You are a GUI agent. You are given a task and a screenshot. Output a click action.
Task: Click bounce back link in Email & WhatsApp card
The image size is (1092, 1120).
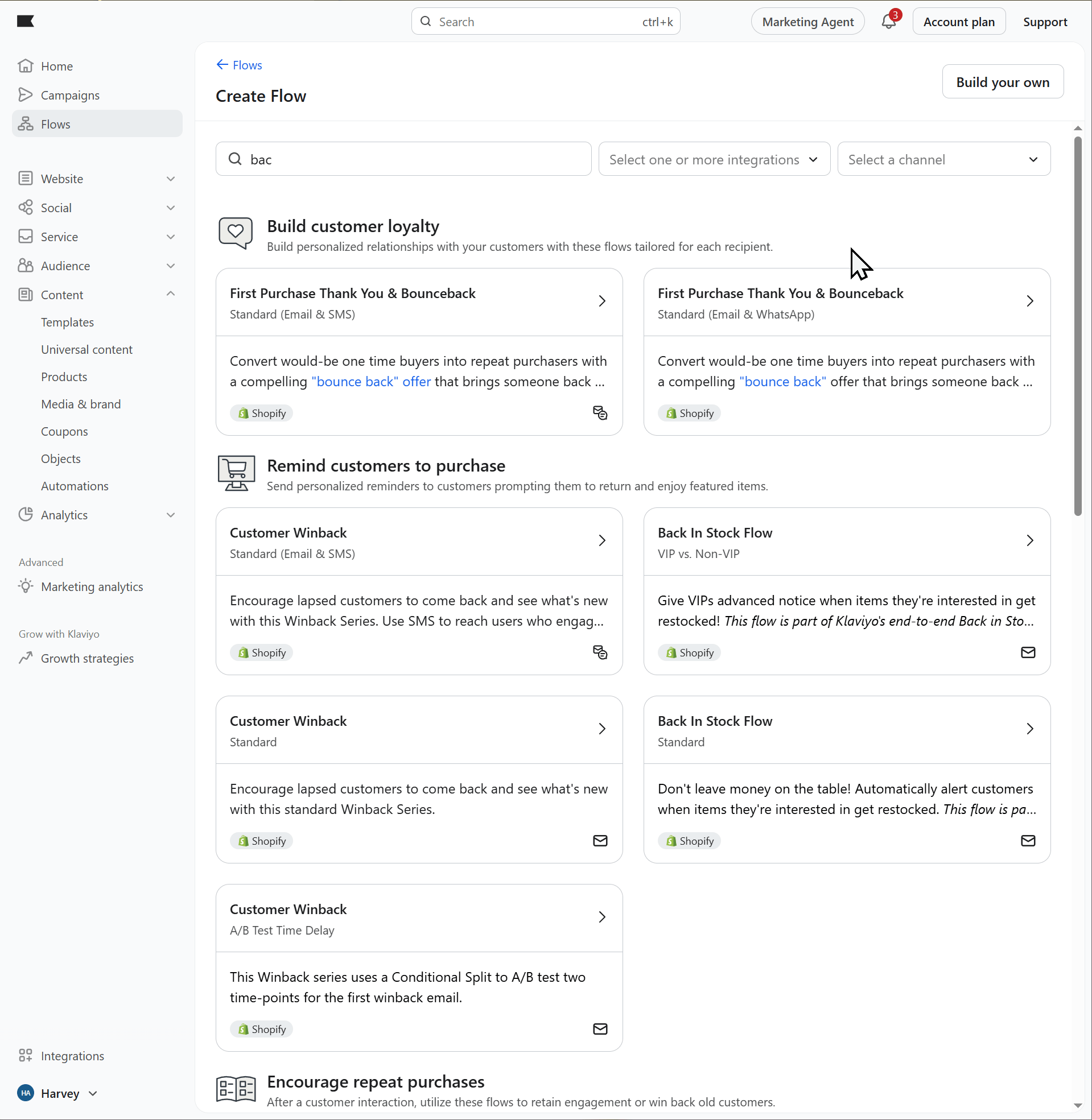tap(782, 382)
